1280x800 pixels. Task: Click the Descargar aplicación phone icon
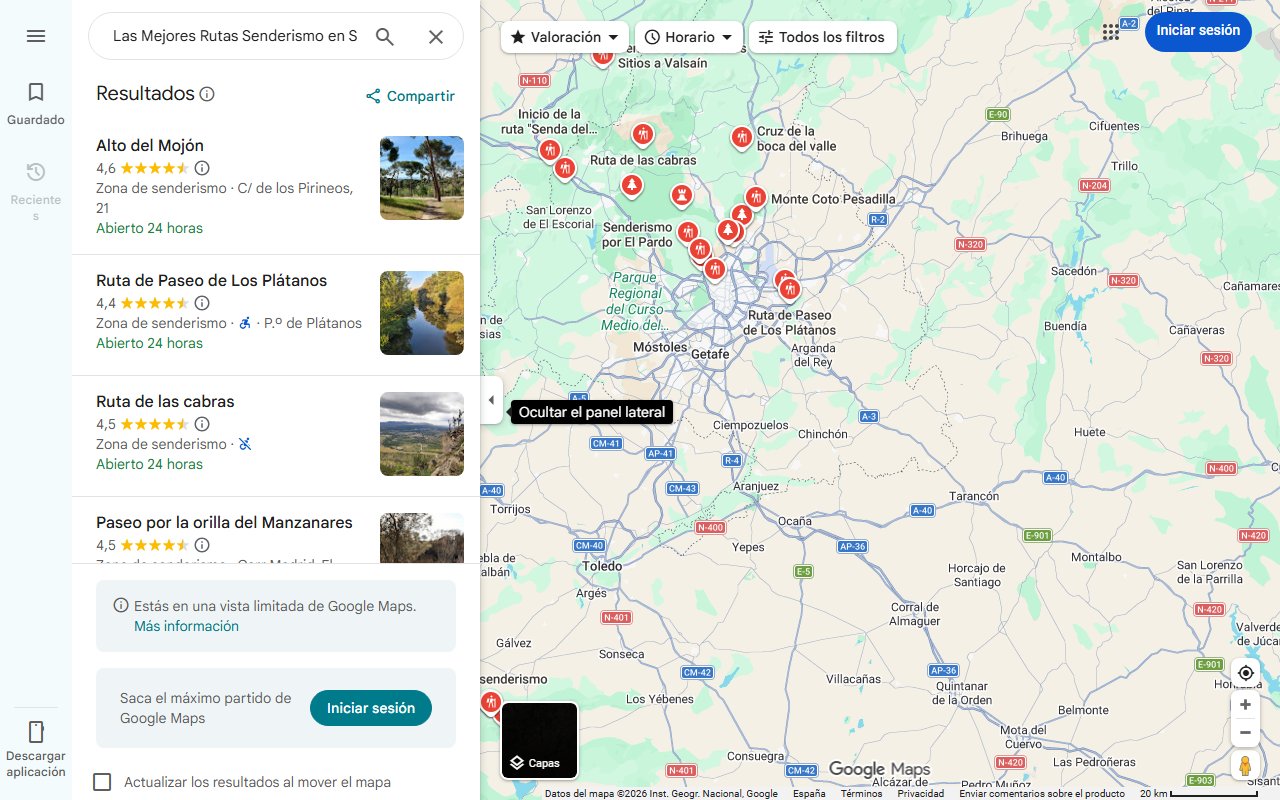(x=36, y=732)
